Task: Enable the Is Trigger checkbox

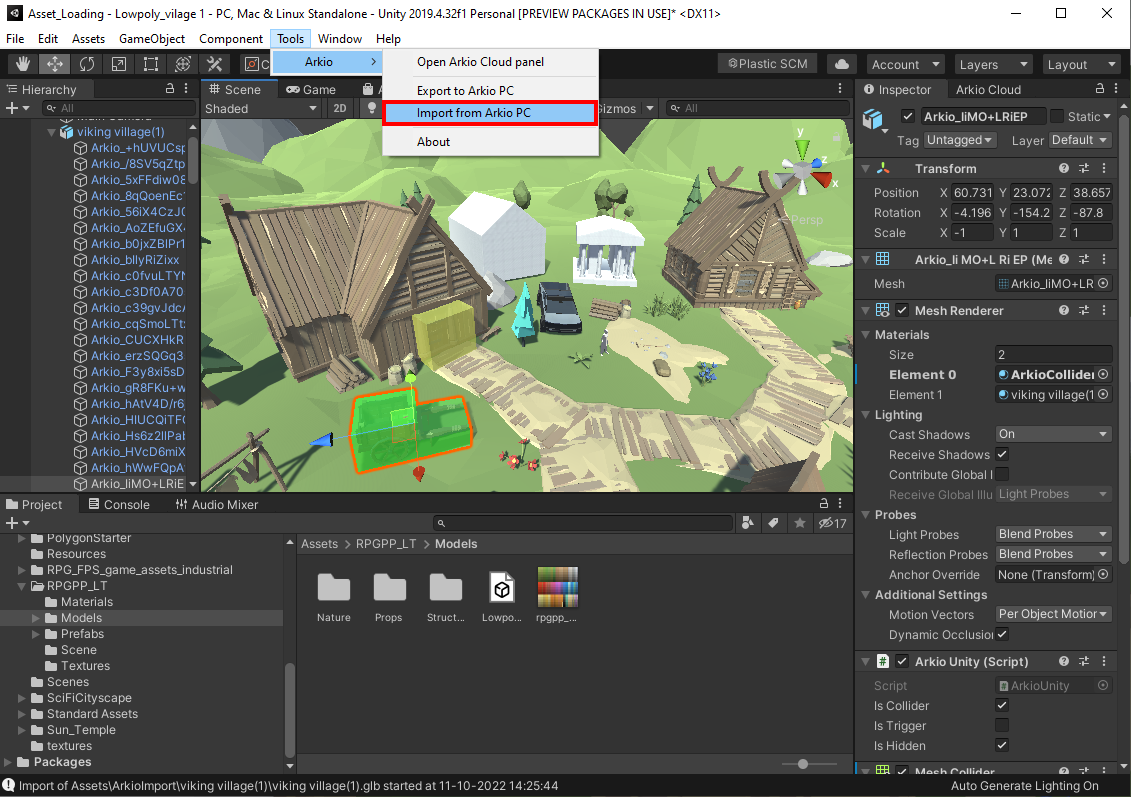Action: point(1002,725)
